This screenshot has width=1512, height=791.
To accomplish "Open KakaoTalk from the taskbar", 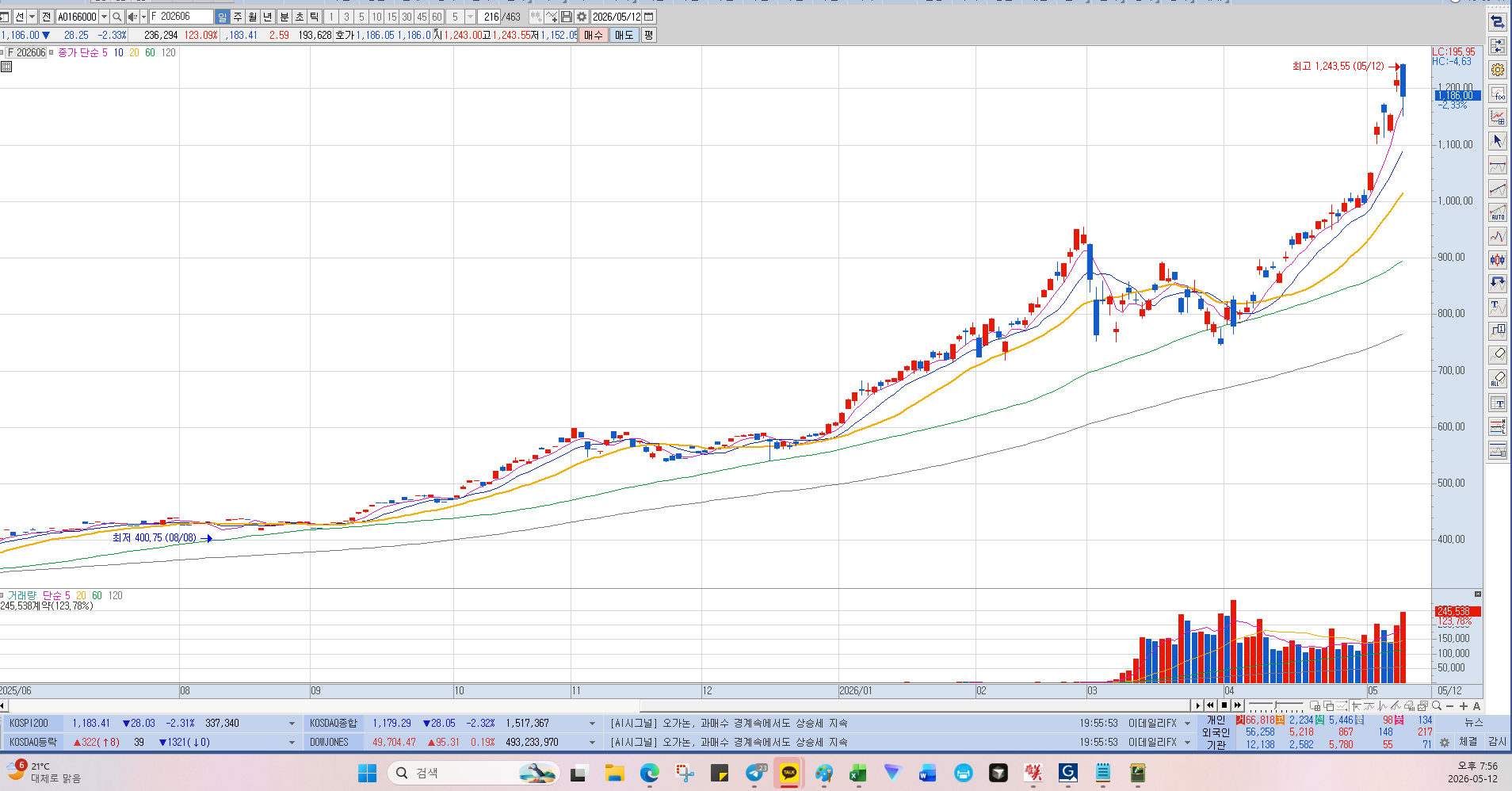I will [x=788, y=773].
